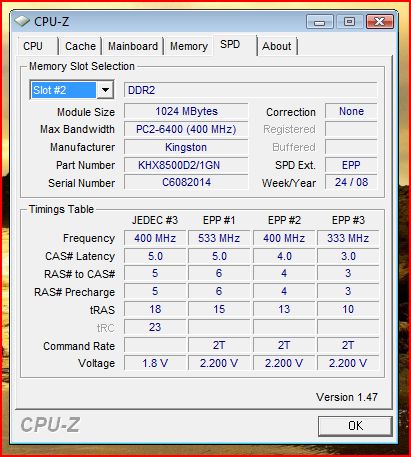
Task: Click the empty Registered field
Action: [x=351, y=129]
